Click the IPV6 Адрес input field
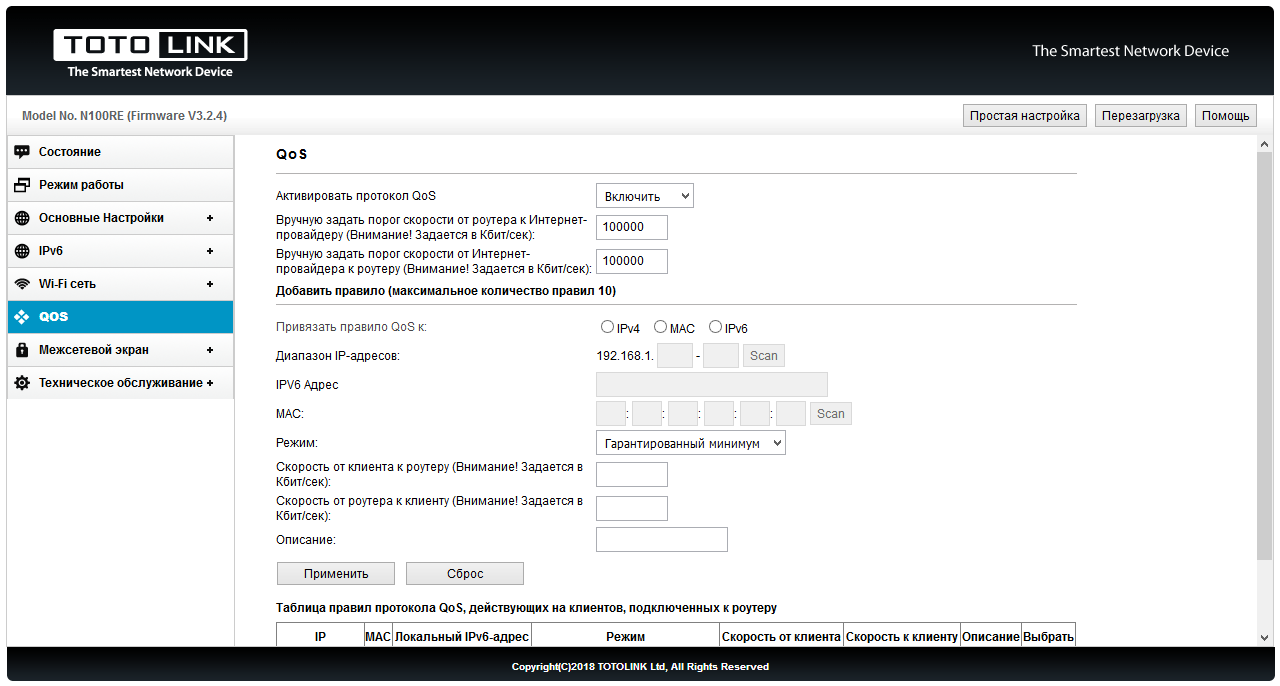This screenshot has height=686, width=1280. pos(712,385)
